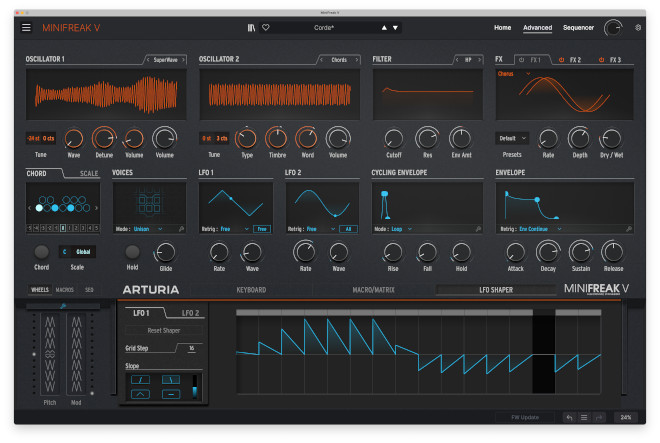
Task: Like the preset with heart icon
Action: [265, 27]
